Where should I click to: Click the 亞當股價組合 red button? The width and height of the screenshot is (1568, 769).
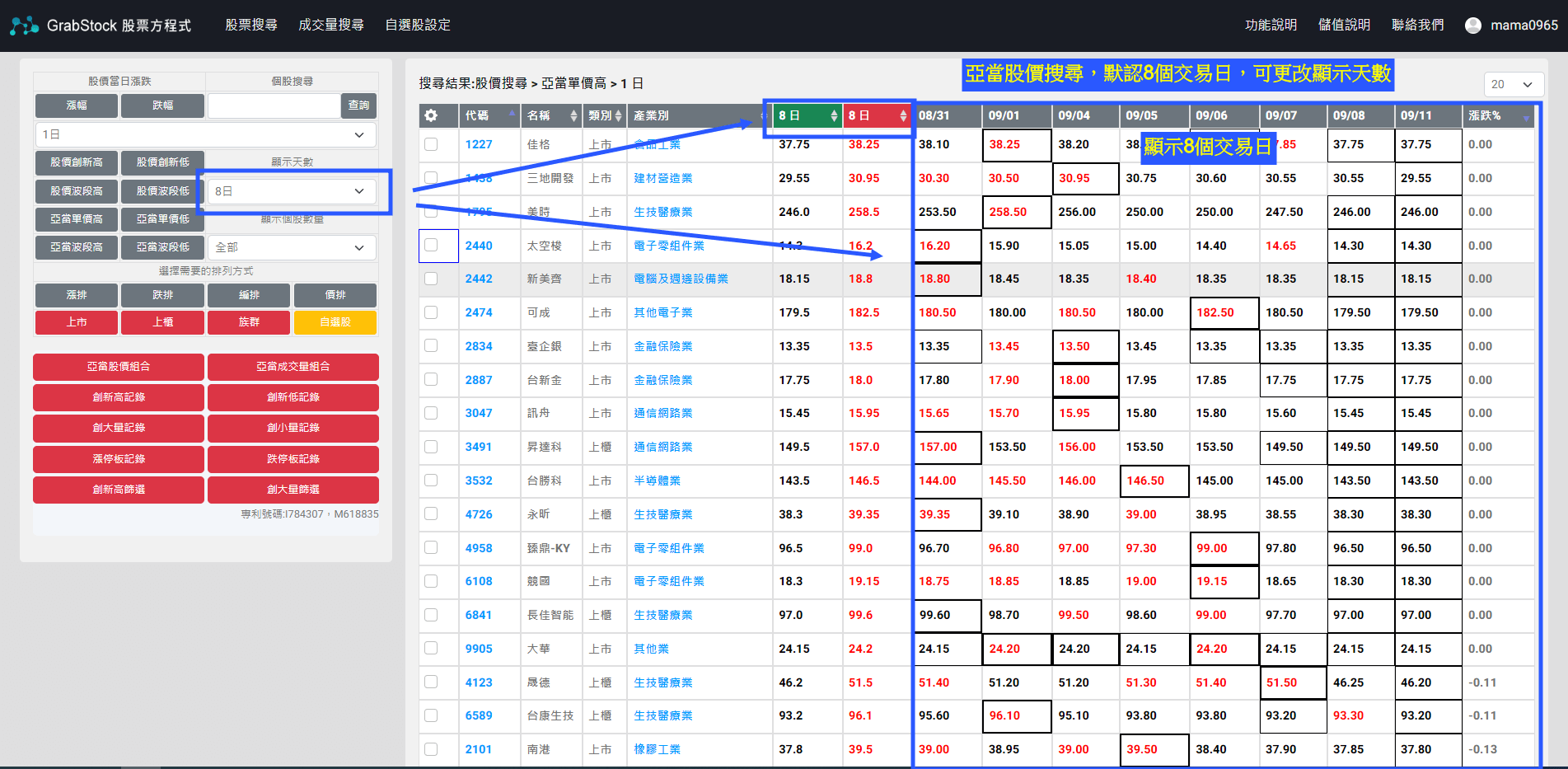click(x=119, y=367)
